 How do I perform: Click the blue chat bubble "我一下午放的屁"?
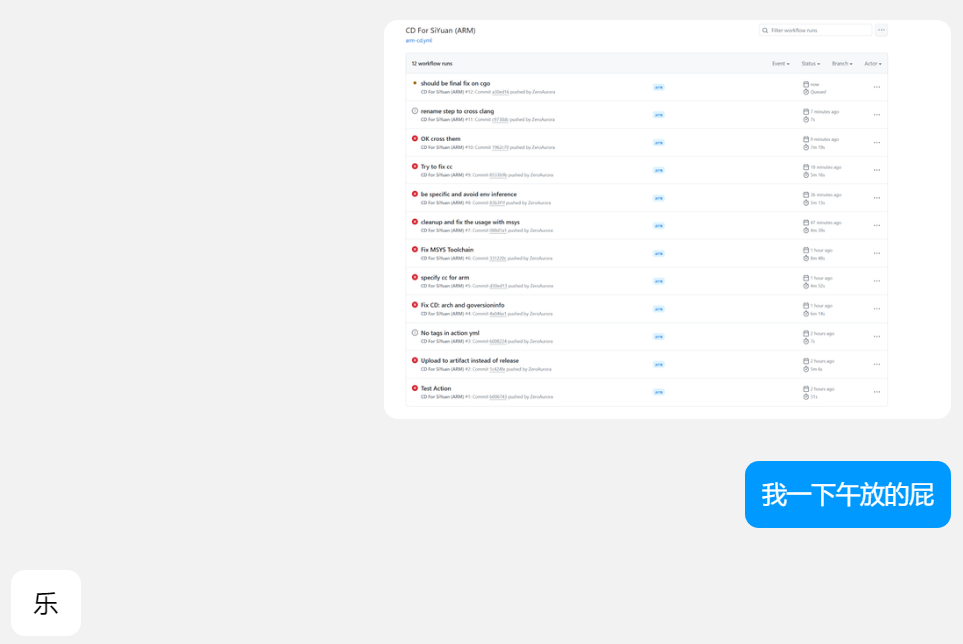point(847,494)
